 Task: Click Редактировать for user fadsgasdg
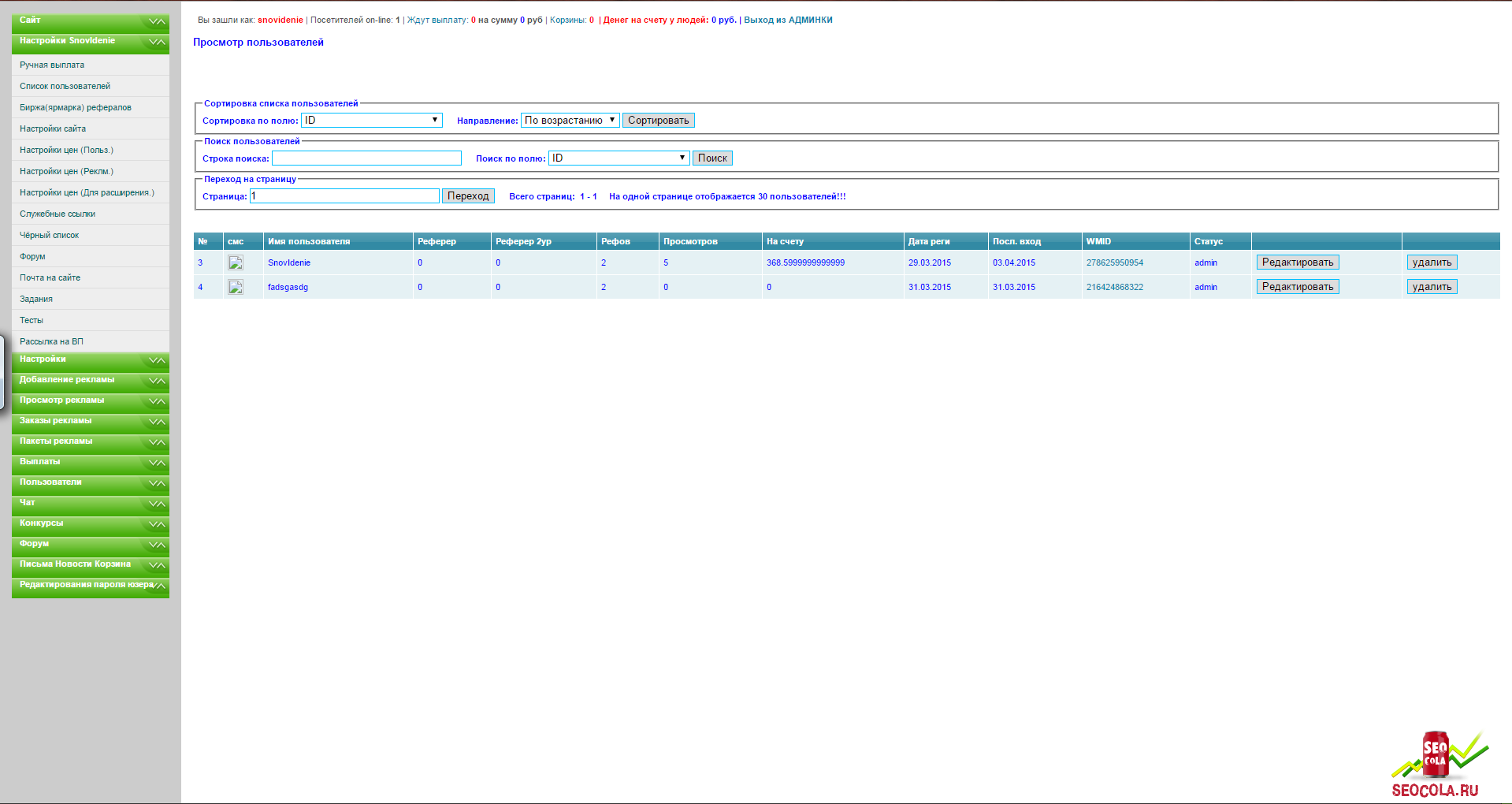point(1297,287)
